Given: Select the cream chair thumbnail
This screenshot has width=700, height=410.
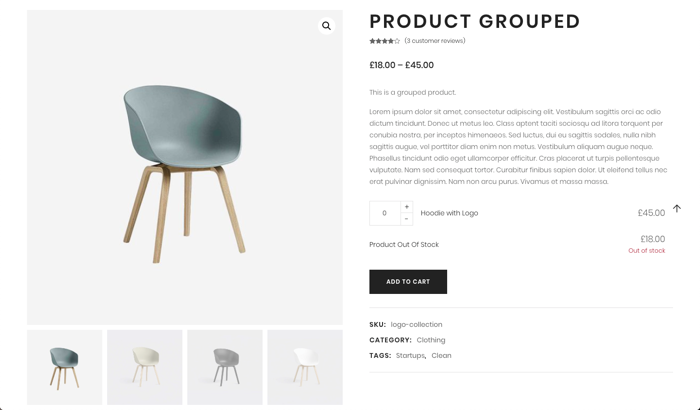Looking at the screenshot, I should (145, 368).
